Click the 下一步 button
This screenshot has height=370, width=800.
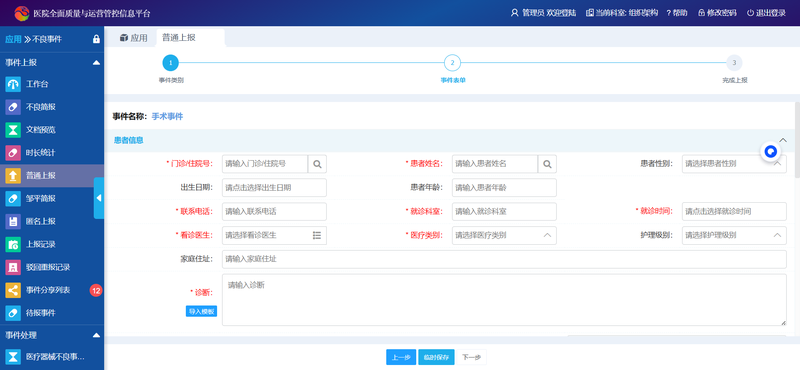[x=471, y=357]
